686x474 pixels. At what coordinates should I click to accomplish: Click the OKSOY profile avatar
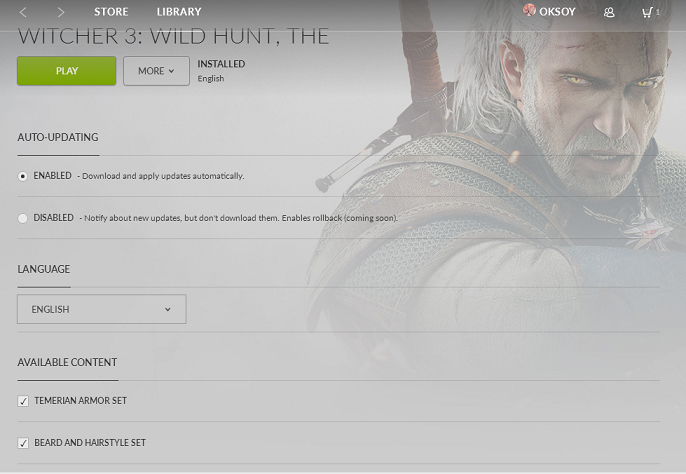(x=529, y=10)
